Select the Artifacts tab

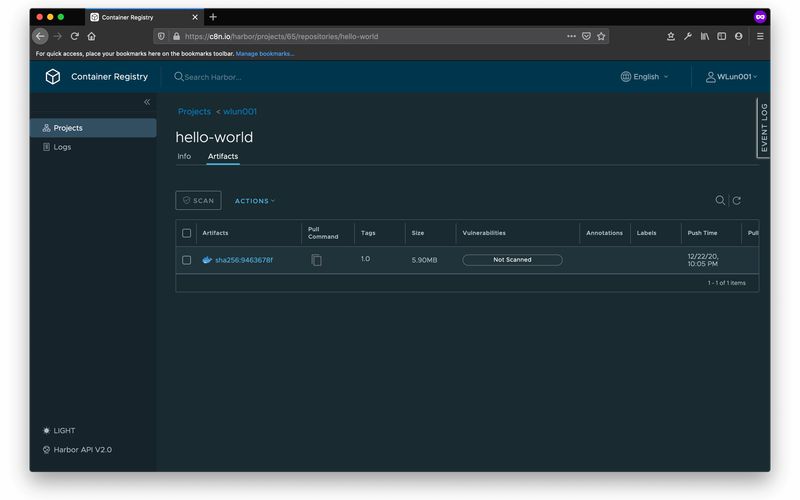coord(223,156)
